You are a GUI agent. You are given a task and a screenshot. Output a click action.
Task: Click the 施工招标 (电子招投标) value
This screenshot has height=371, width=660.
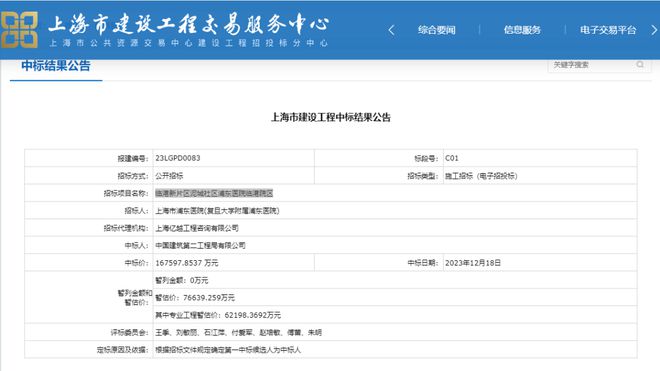pyautogui.click(x=481, y=176)
